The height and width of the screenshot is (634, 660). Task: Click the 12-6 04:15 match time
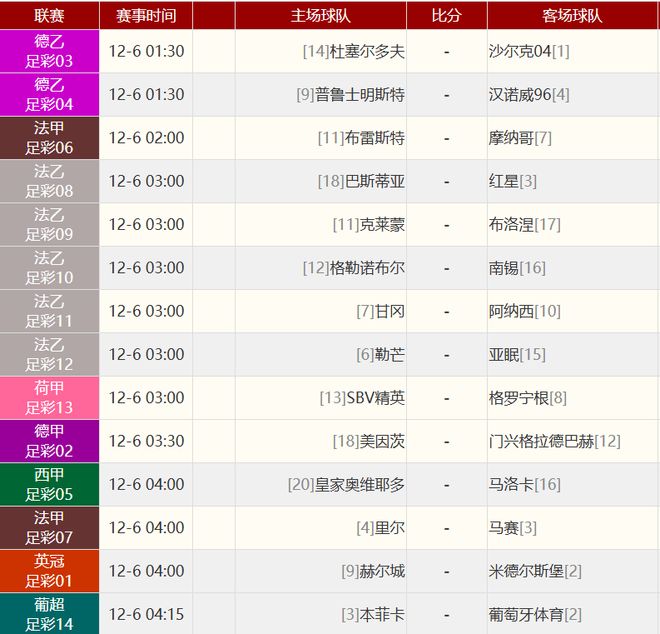[x=146, y=614]
